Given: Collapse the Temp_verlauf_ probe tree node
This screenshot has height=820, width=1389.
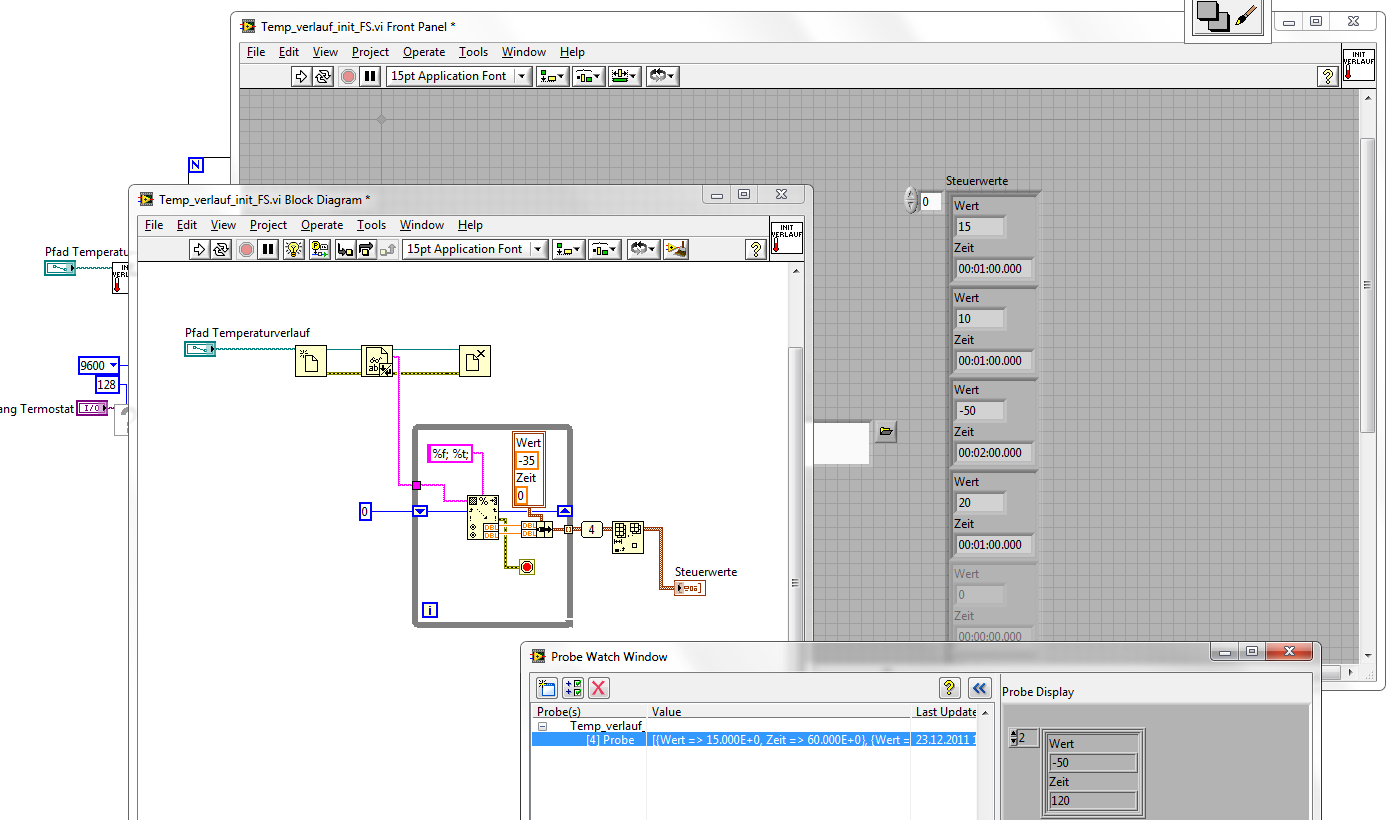Looking at the screenshot, I should [x=543, y=726].
